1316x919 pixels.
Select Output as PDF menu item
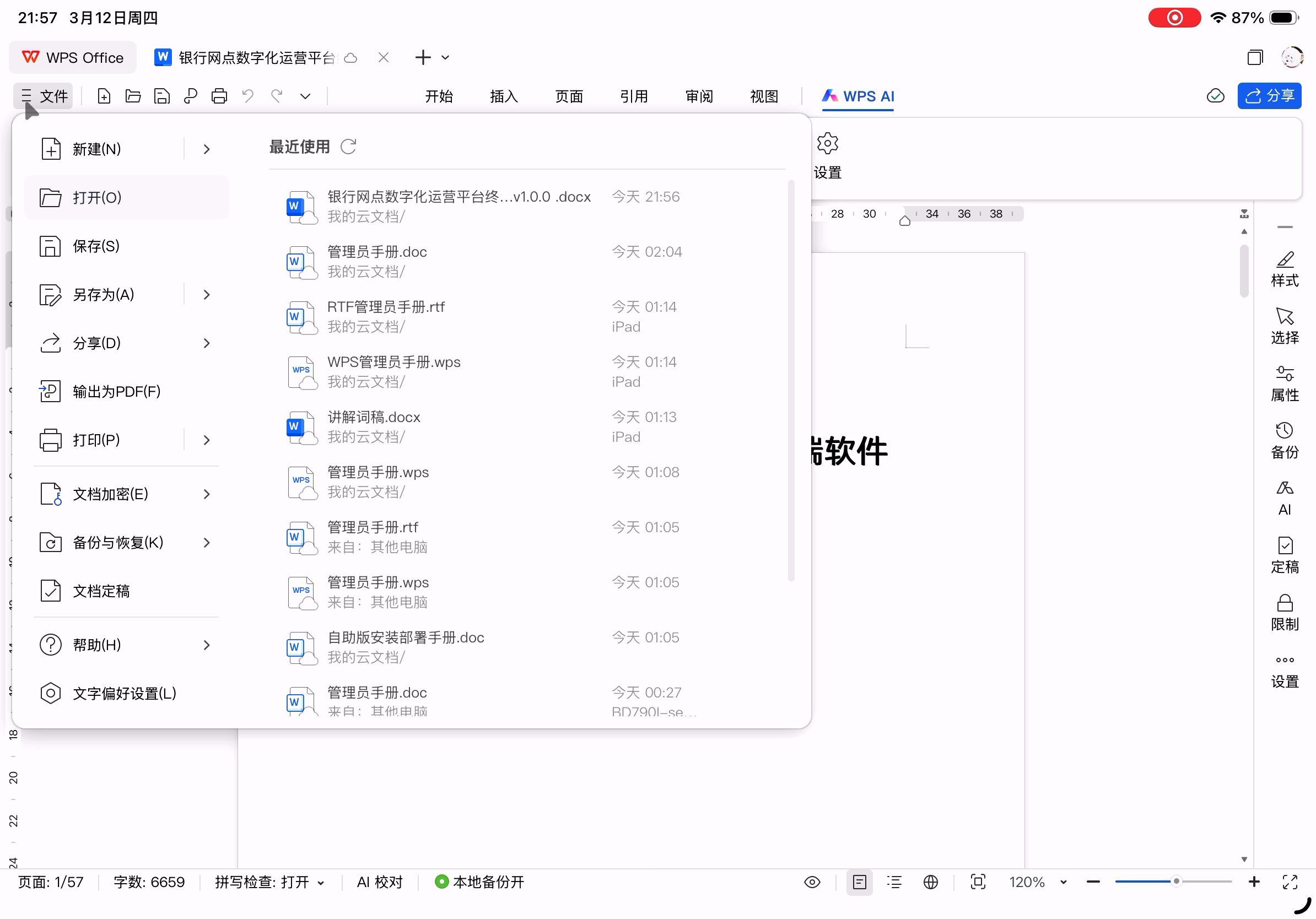tap(116, 391)
